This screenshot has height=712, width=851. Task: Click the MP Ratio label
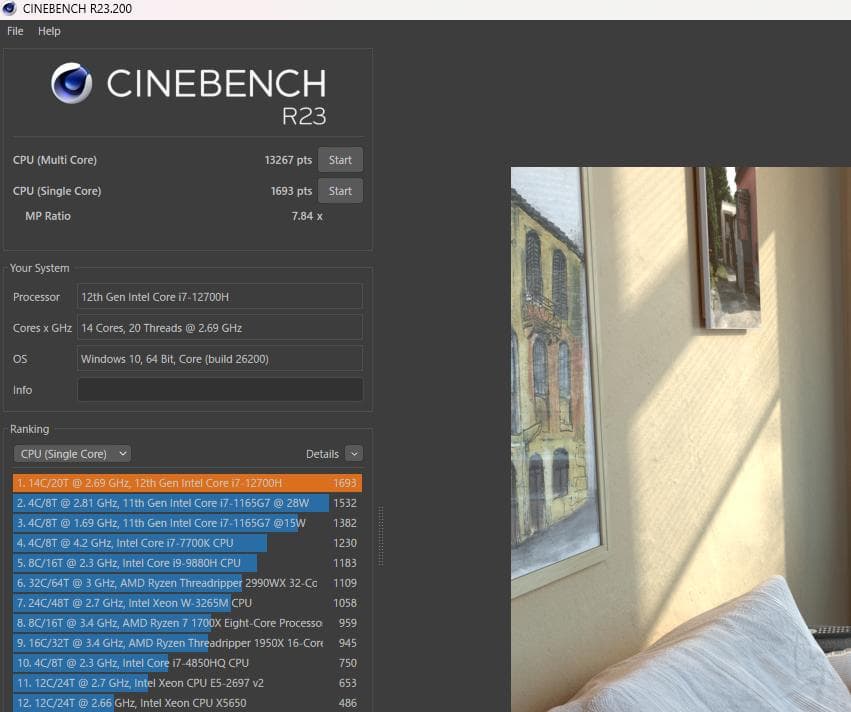tap(48, 216)
